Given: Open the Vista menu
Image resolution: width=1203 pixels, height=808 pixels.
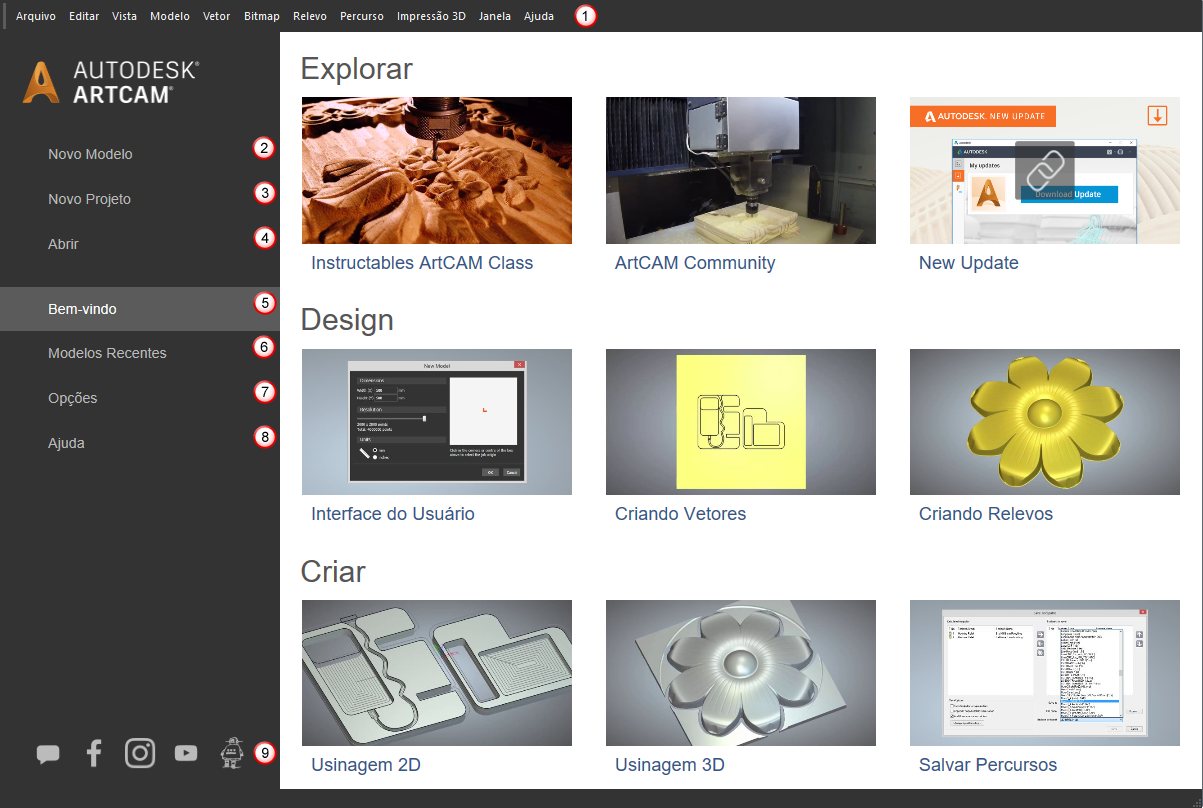Looking at the screenshot, I should coord(125,16).
